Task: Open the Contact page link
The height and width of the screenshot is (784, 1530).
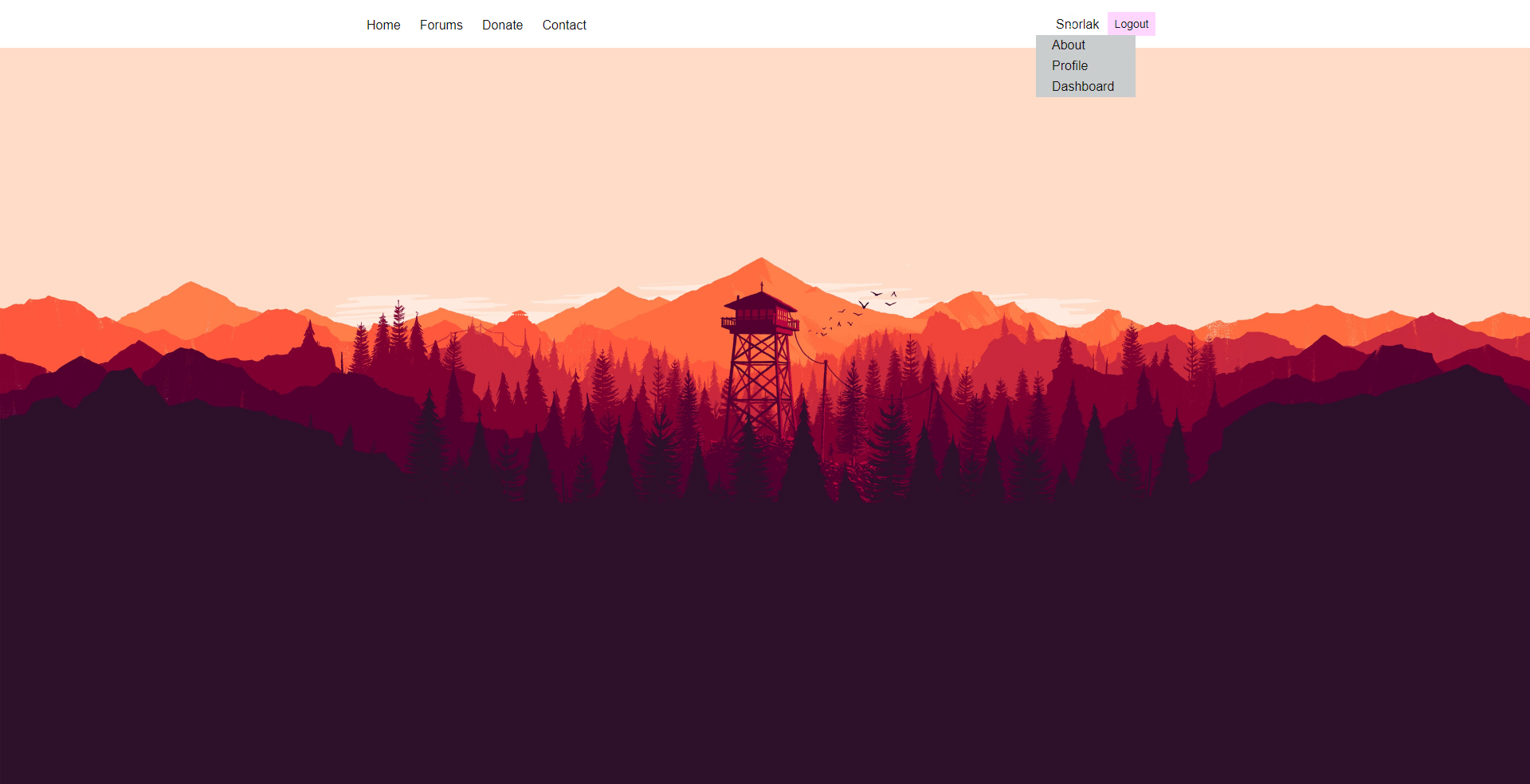Action: [x=564, y=25]
